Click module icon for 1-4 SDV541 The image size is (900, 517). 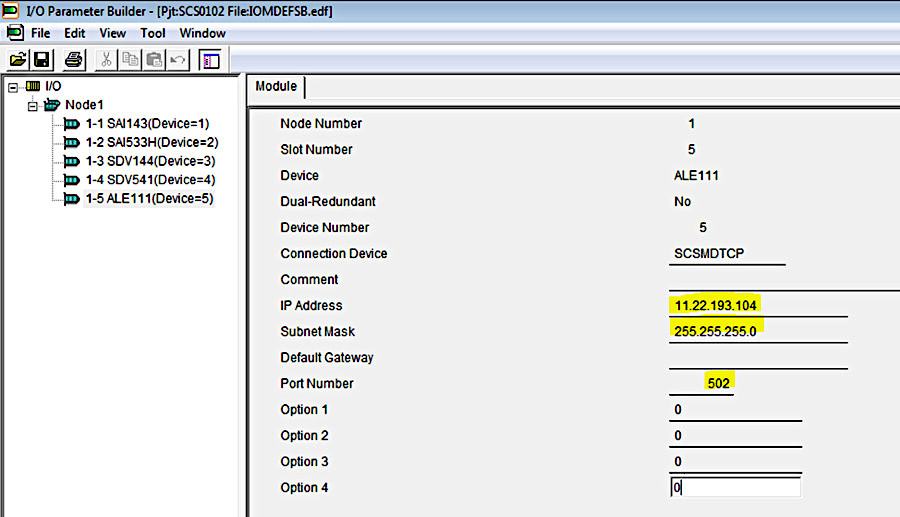(x=71, y=180)
